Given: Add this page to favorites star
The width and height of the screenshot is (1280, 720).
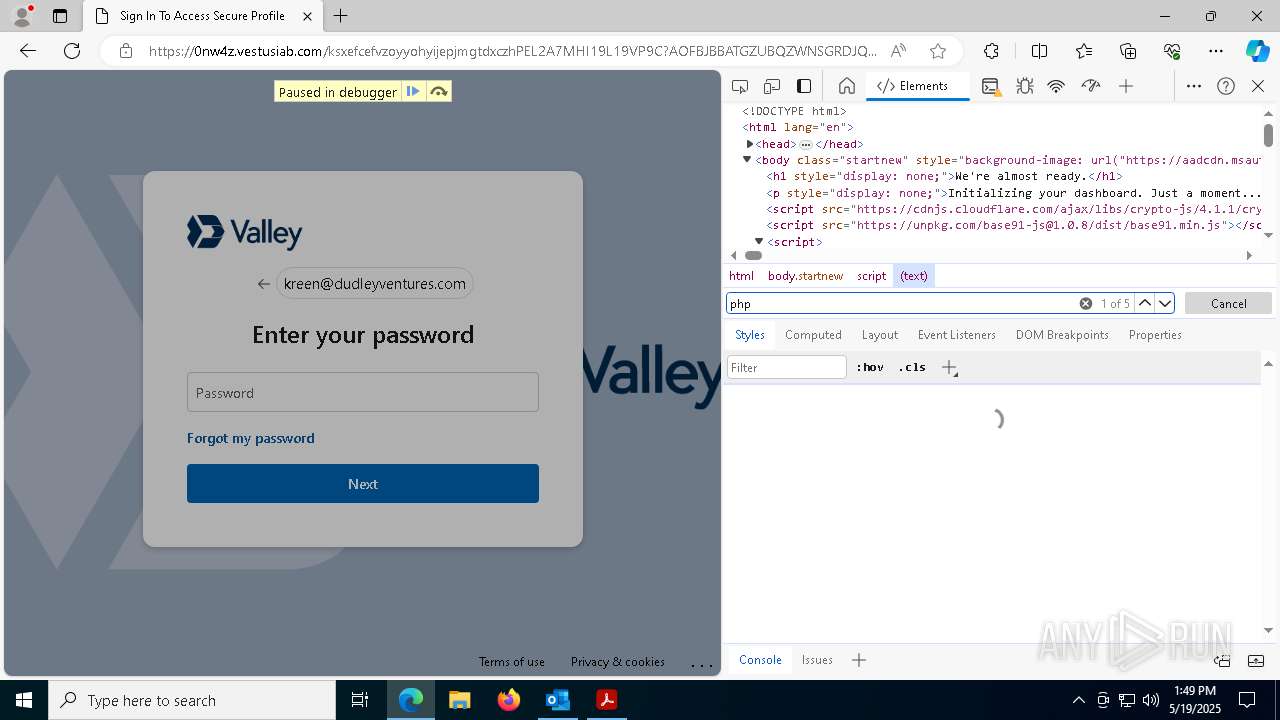Looking at the screenshot, I should [937, 51].
